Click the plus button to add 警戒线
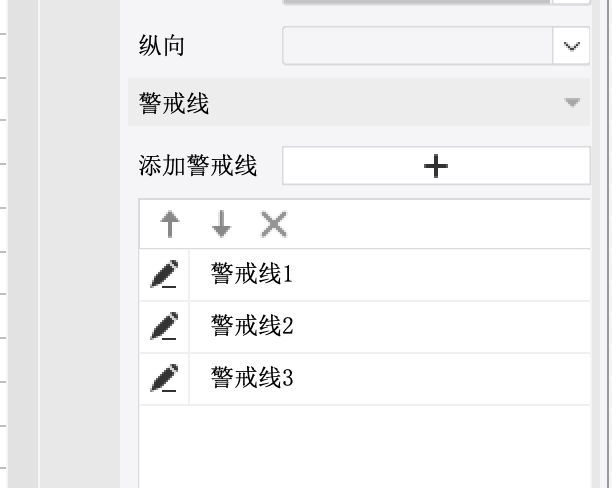Screen dimensions: 612x488 pos(436,166)
